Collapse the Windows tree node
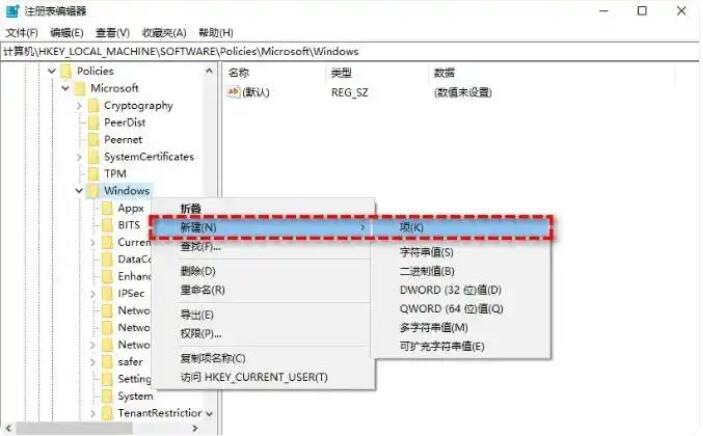The image size is (703, 436). 79,191
